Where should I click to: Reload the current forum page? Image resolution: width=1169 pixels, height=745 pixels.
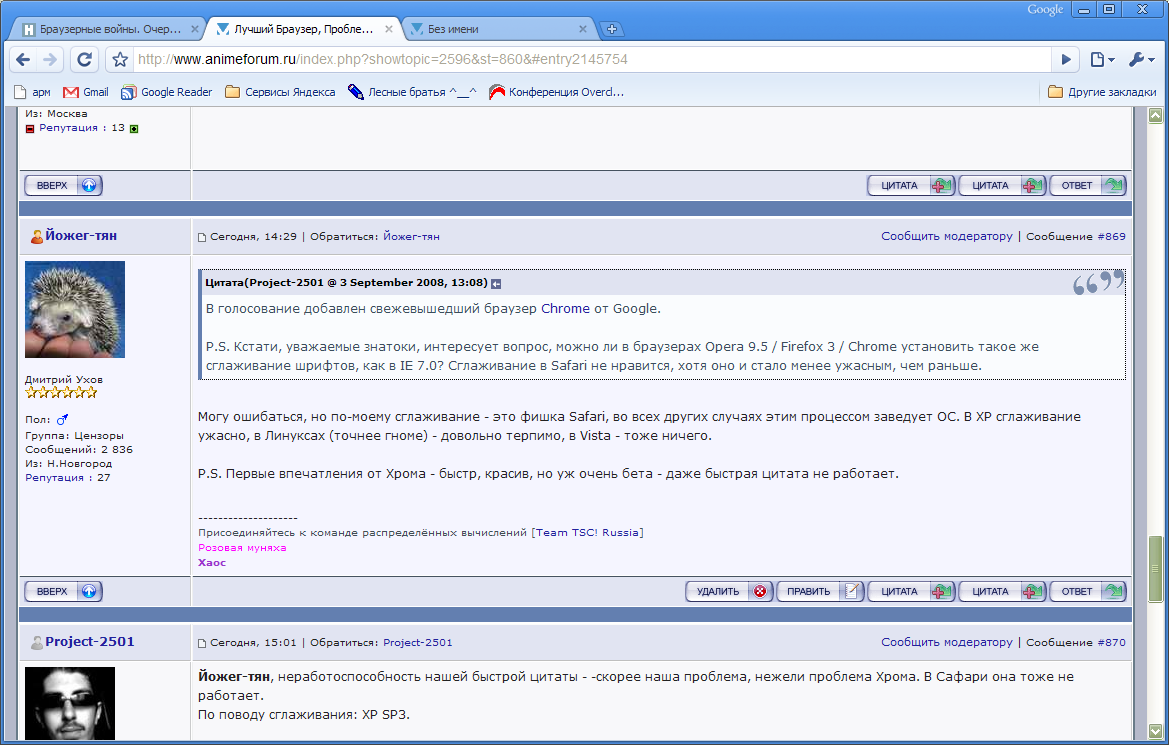[x=84, y=59]
